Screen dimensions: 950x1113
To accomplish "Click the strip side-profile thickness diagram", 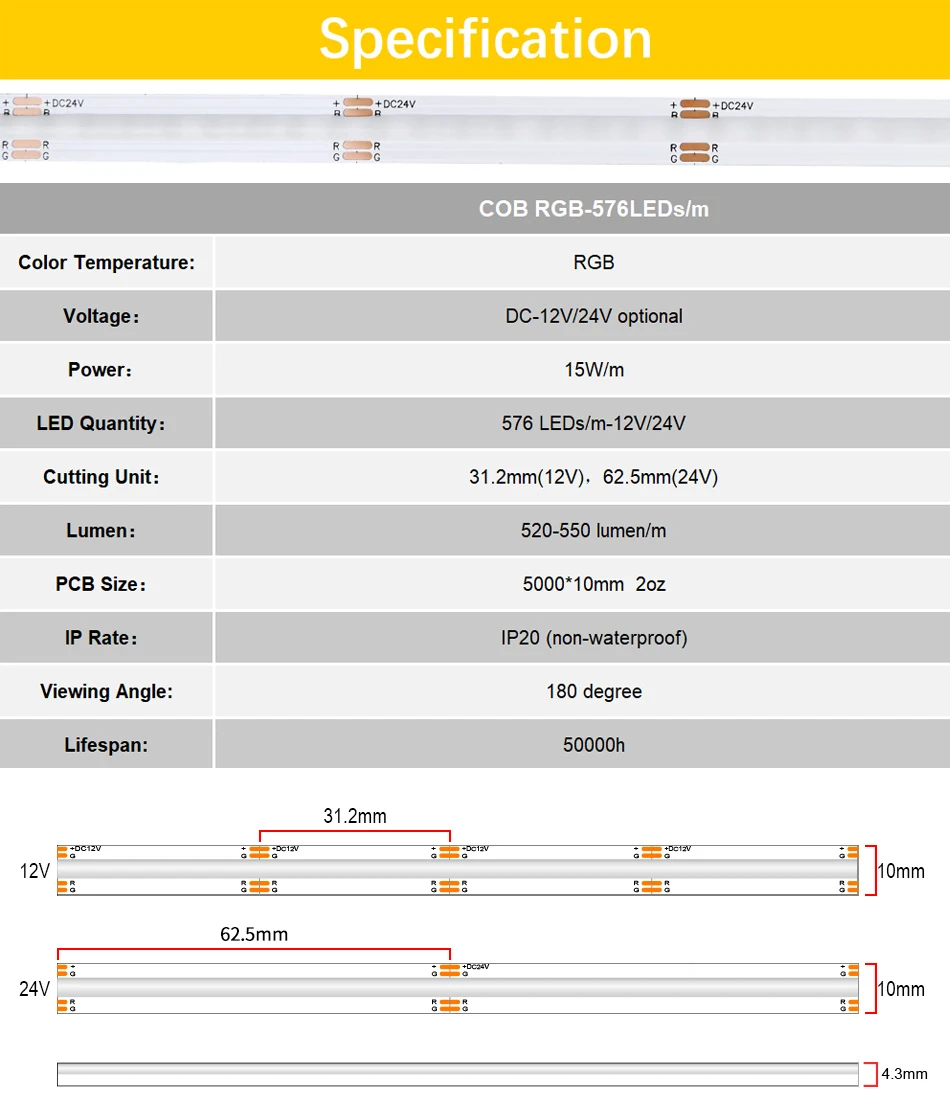I will point(458,1074).
